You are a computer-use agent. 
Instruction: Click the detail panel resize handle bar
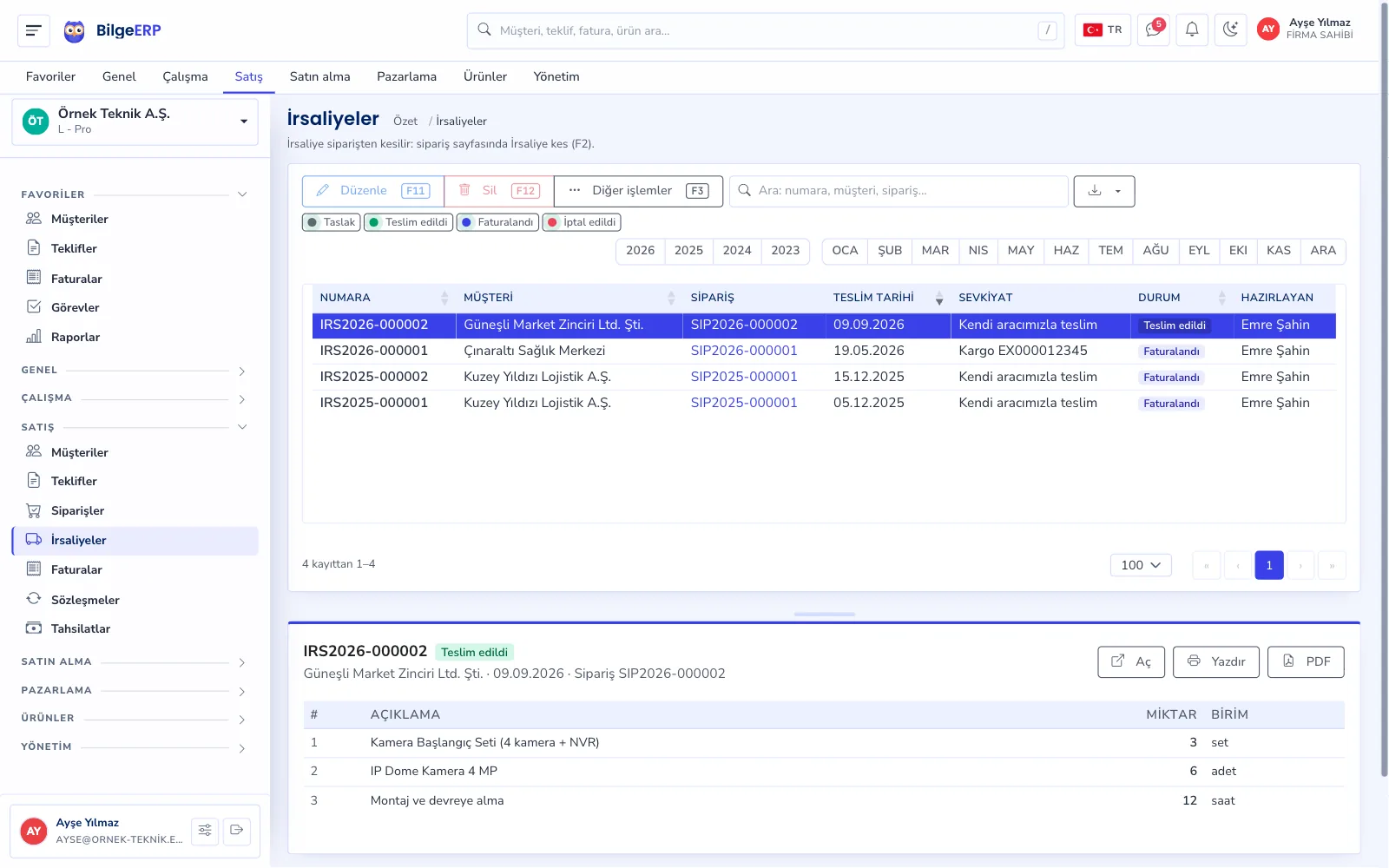pyautogui.click(x=825, y=614)
